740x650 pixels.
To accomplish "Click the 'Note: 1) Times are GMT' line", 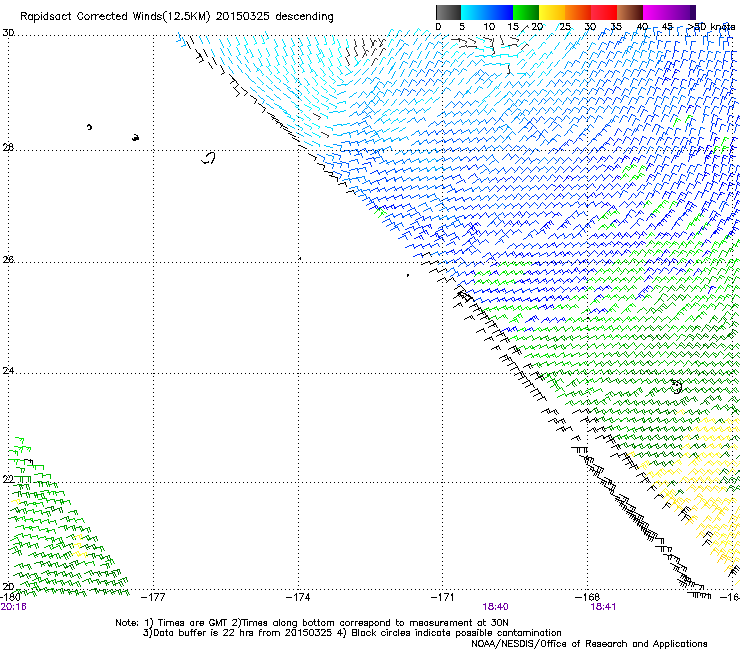I will tap(312, 623).
